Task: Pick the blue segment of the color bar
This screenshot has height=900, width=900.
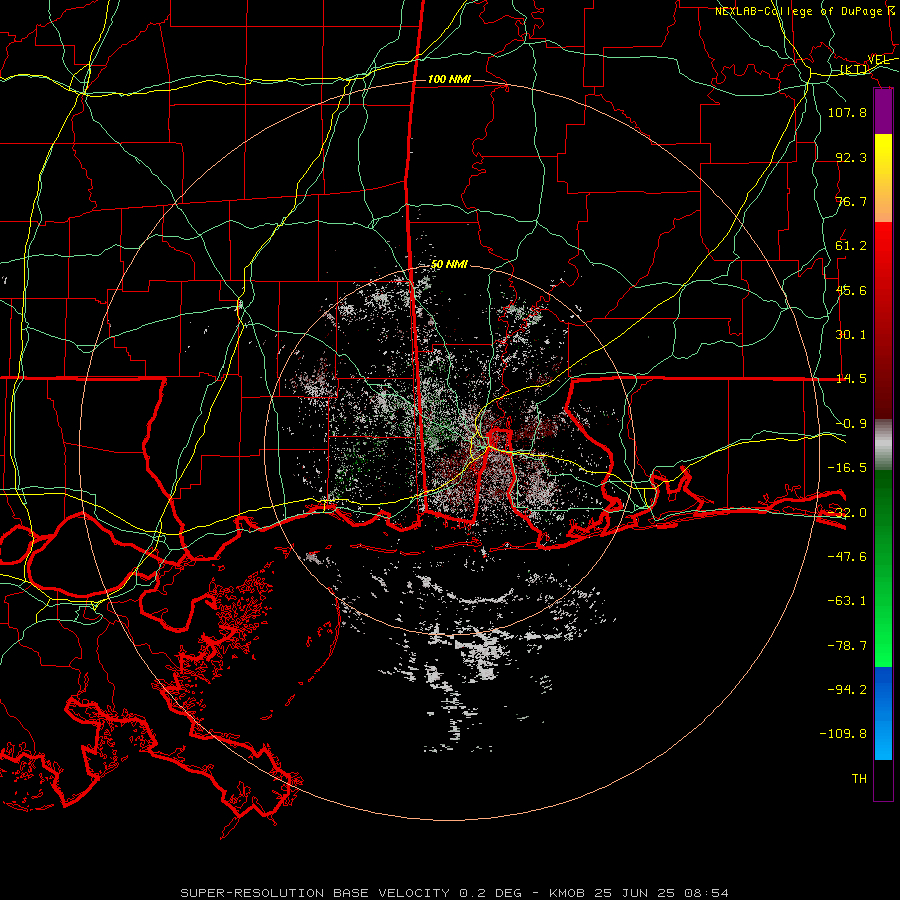Action: 883,713
